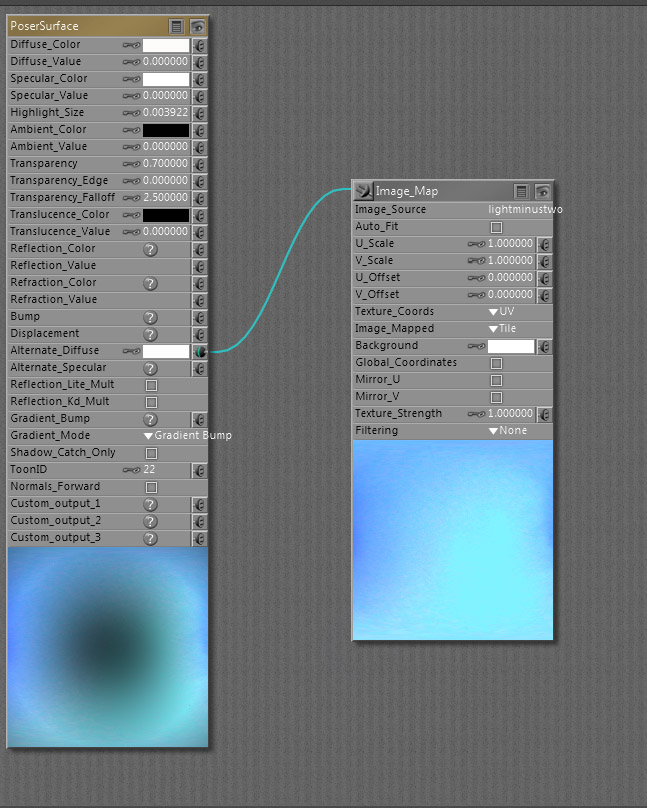Click the Image_Map node title text
Viewport: 647px width, 808px height.
[x=406, y=191]
